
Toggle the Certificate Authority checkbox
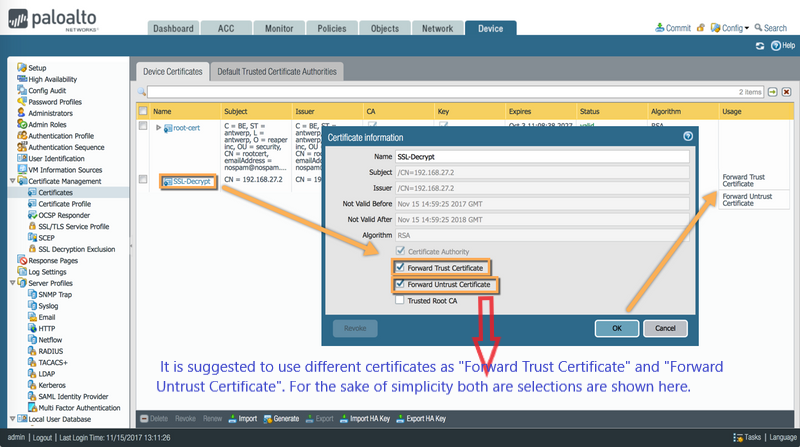tap(401, 251)
